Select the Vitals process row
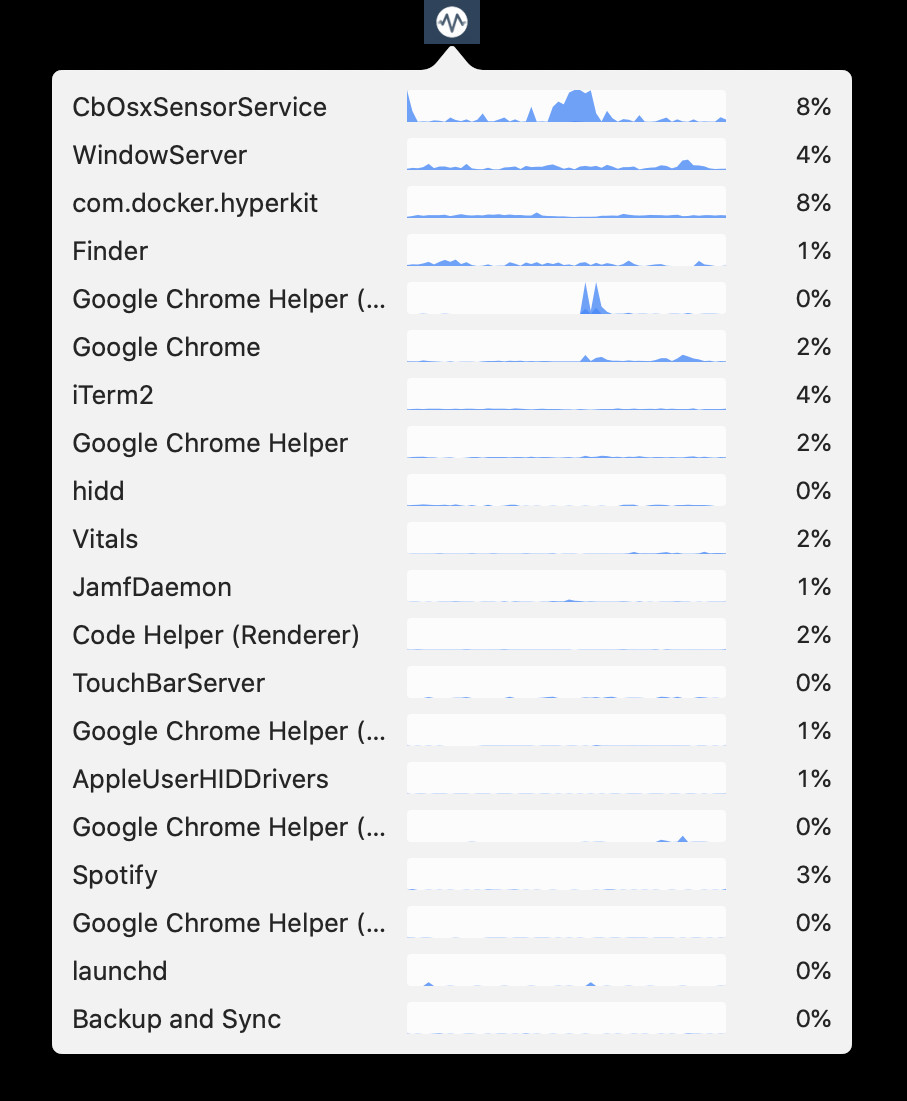Image resolution: width=907 pixels, height=1101 pixels. tap(451, 539)
